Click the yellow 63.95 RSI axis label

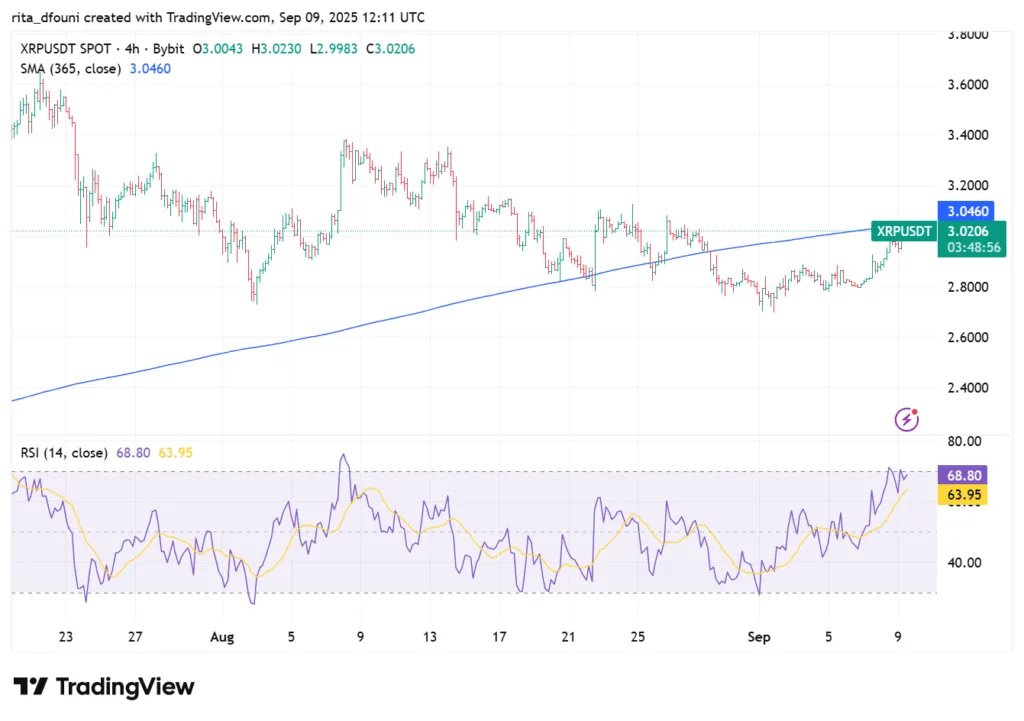tap(966, 495)
